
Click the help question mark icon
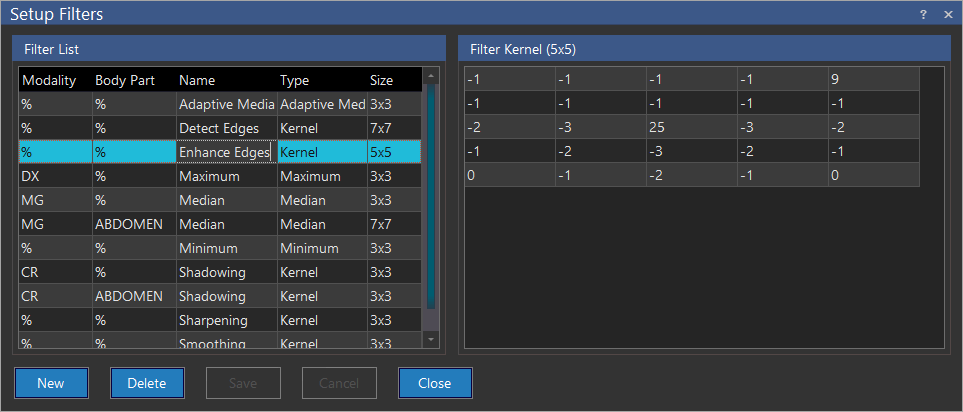[x=923, y=14]
